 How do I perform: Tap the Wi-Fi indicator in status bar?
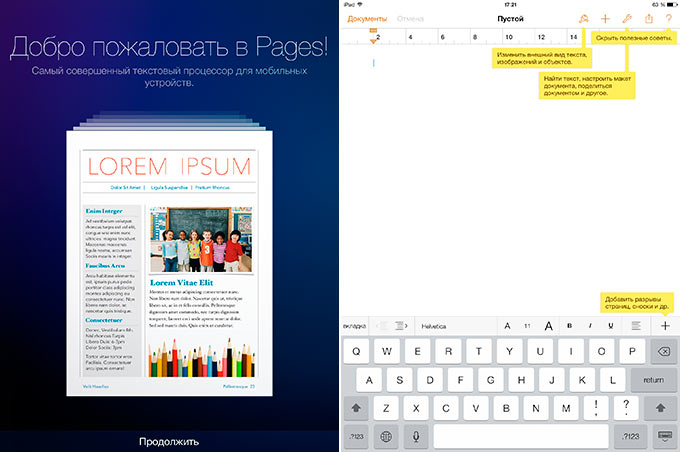[359, 4]
